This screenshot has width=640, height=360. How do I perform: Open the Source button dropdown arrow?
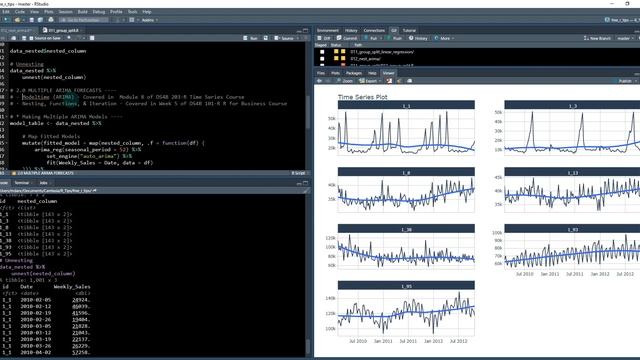[x=298, y=38]
